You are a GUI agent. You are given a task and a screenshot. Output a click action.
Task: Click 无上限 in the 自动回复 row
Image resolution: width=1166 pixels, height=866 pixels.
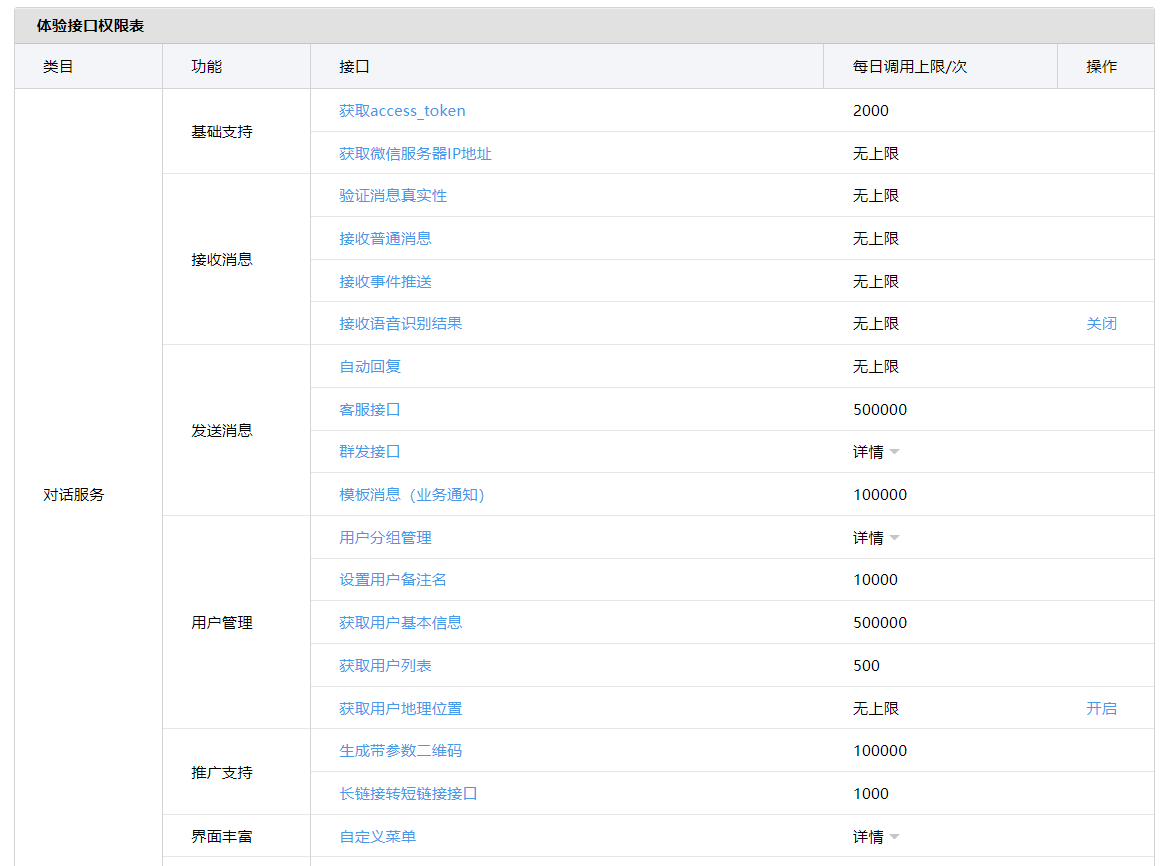[x=875, y=366]
